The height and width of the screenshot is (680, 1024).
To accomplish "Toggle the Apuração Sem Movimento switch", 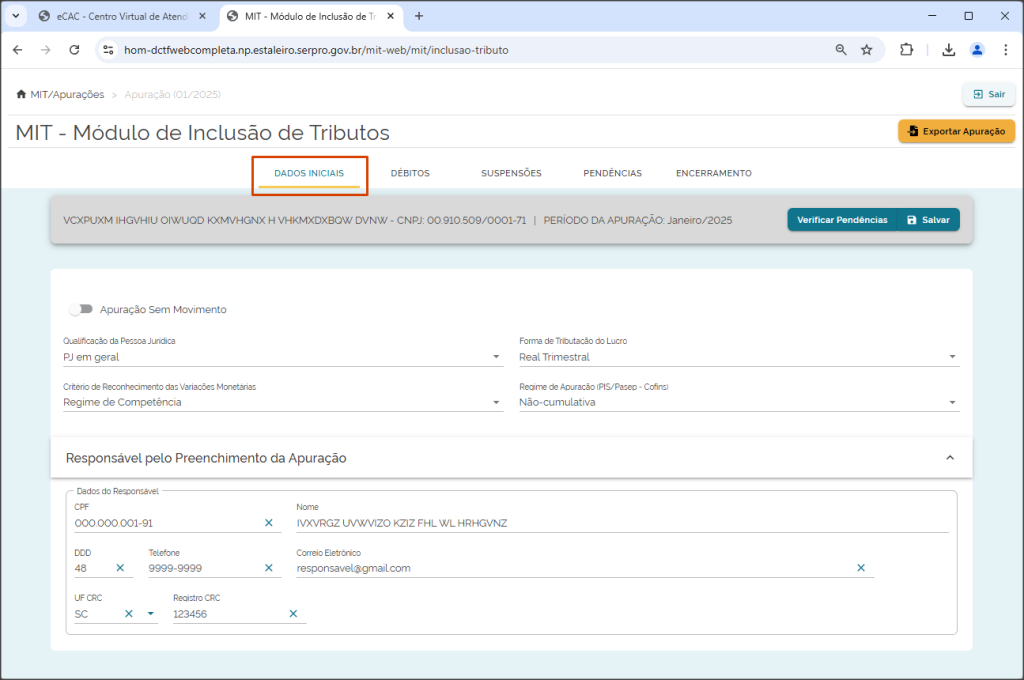I will [82, 309].
